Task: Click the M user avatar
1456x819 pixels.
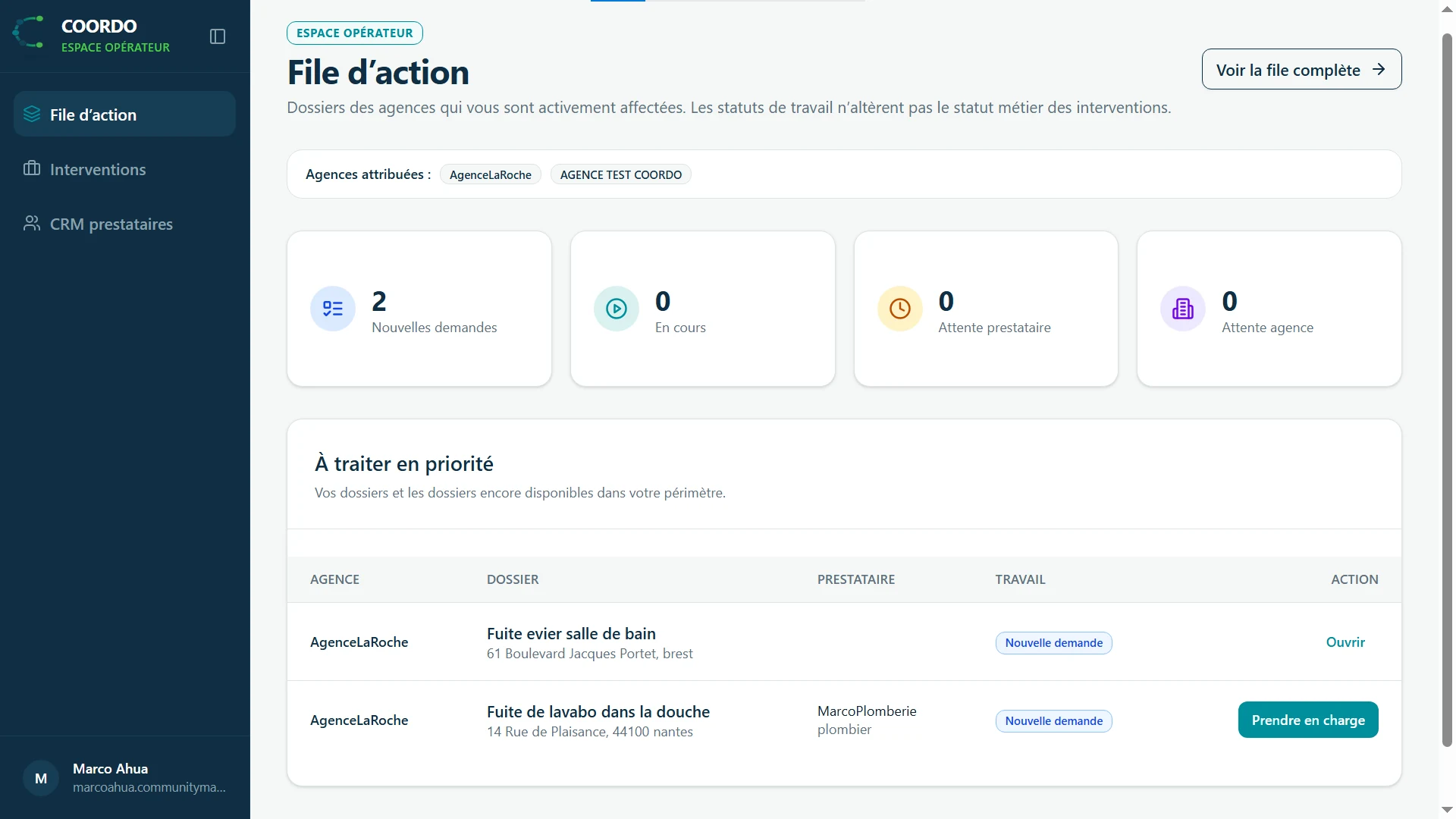Action: pyautogui.click(x=41, y=778)
